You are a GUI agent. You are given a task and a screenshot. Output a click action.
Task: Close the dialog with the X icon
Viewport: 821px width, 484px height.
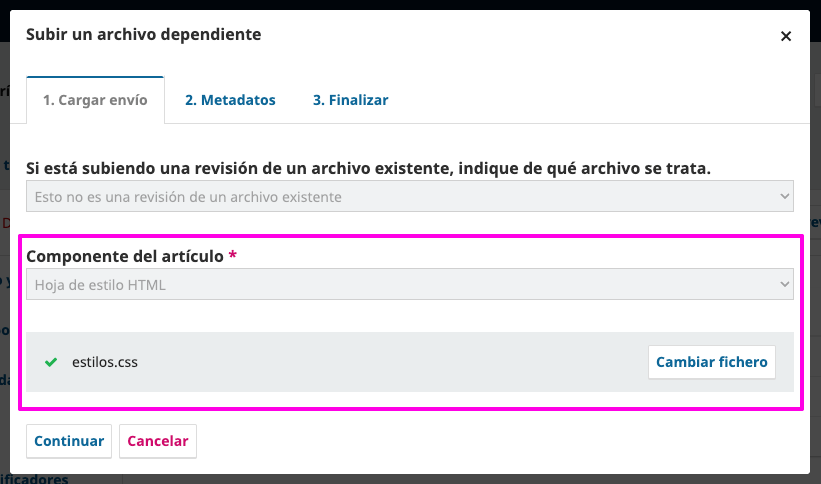786,36
